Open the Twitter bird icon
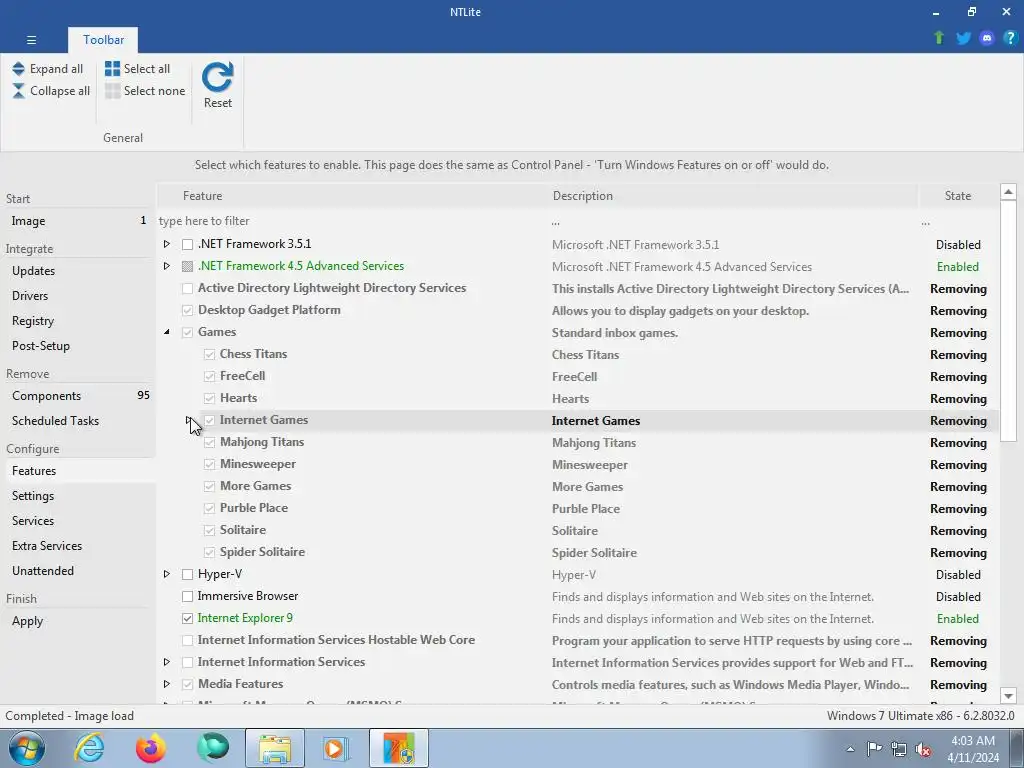1024x768 pixels. [963, 38]
